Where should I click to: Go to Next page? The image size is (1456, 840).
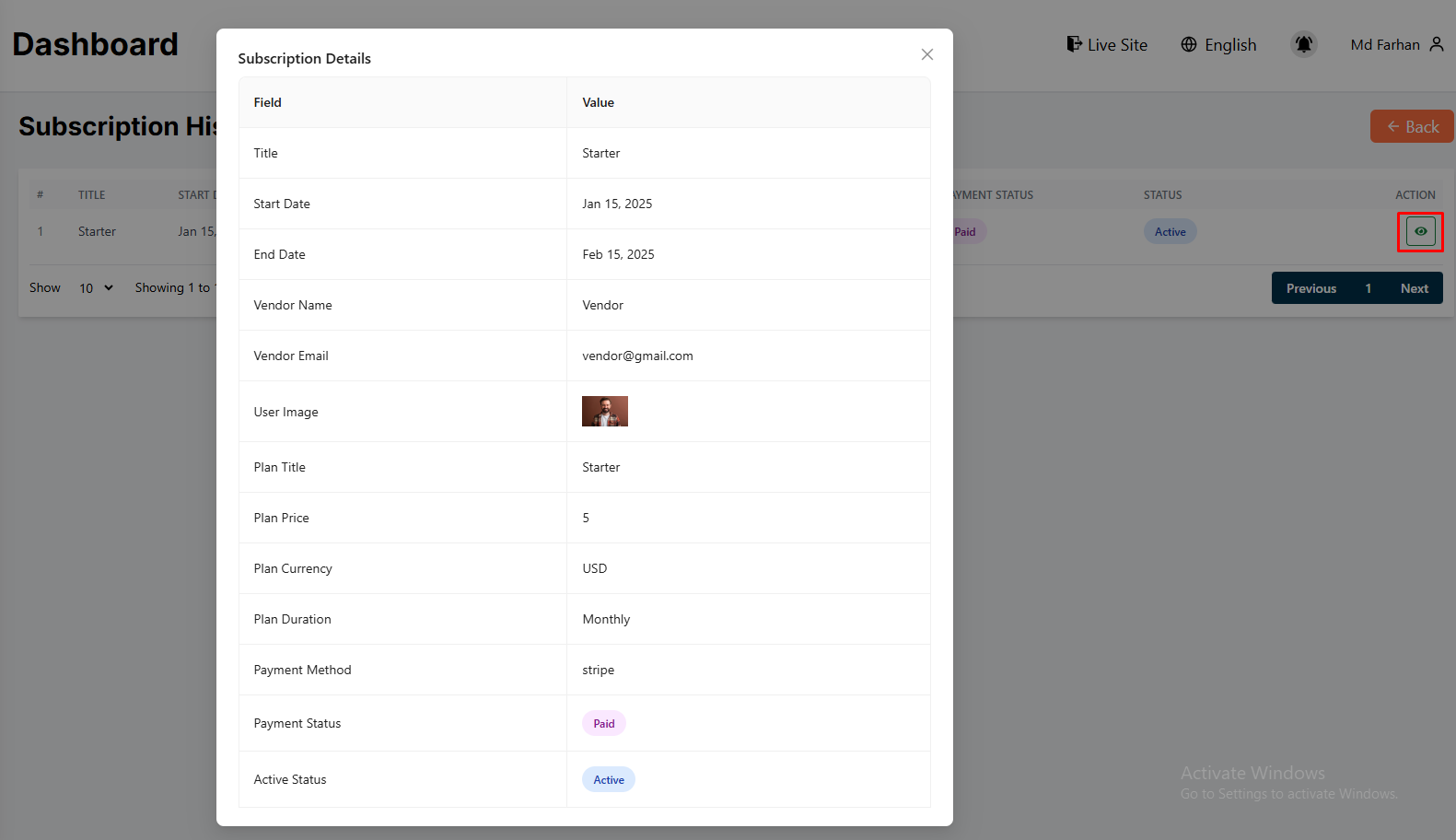[1414, 288]
